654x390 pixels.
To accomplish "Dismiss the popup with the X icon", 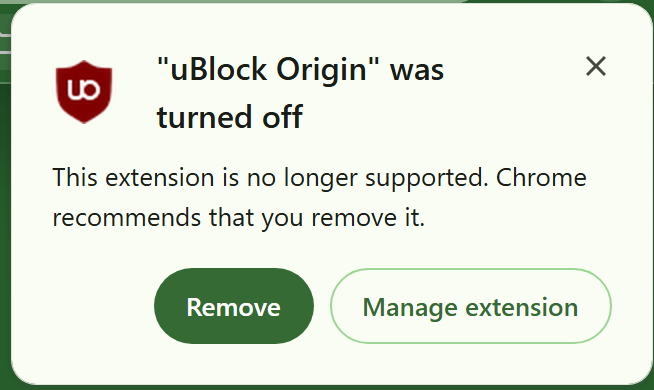I will [596, 66].
